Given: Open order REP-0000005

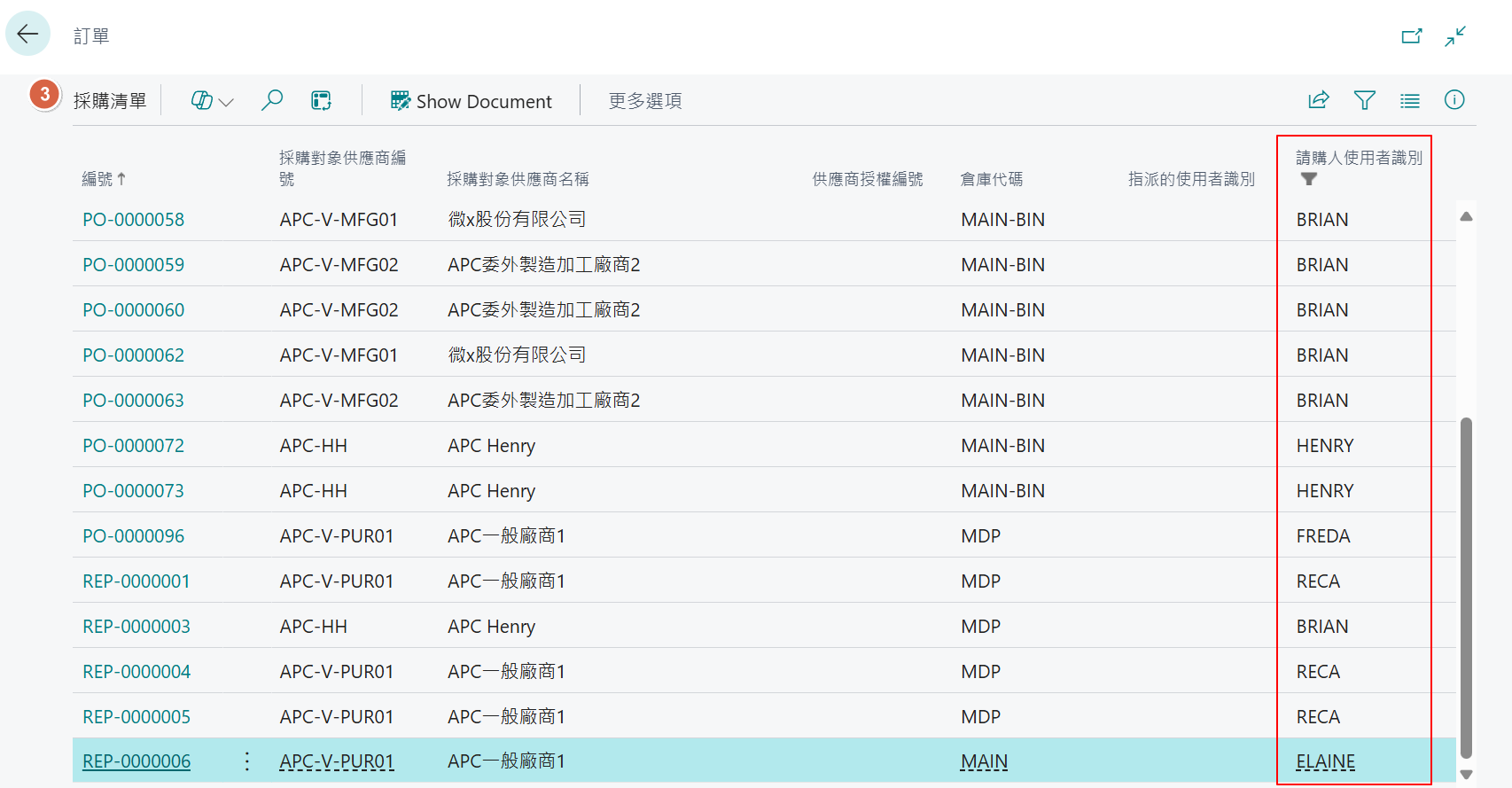Looking at the screenshot, I should tap(136, 717).
